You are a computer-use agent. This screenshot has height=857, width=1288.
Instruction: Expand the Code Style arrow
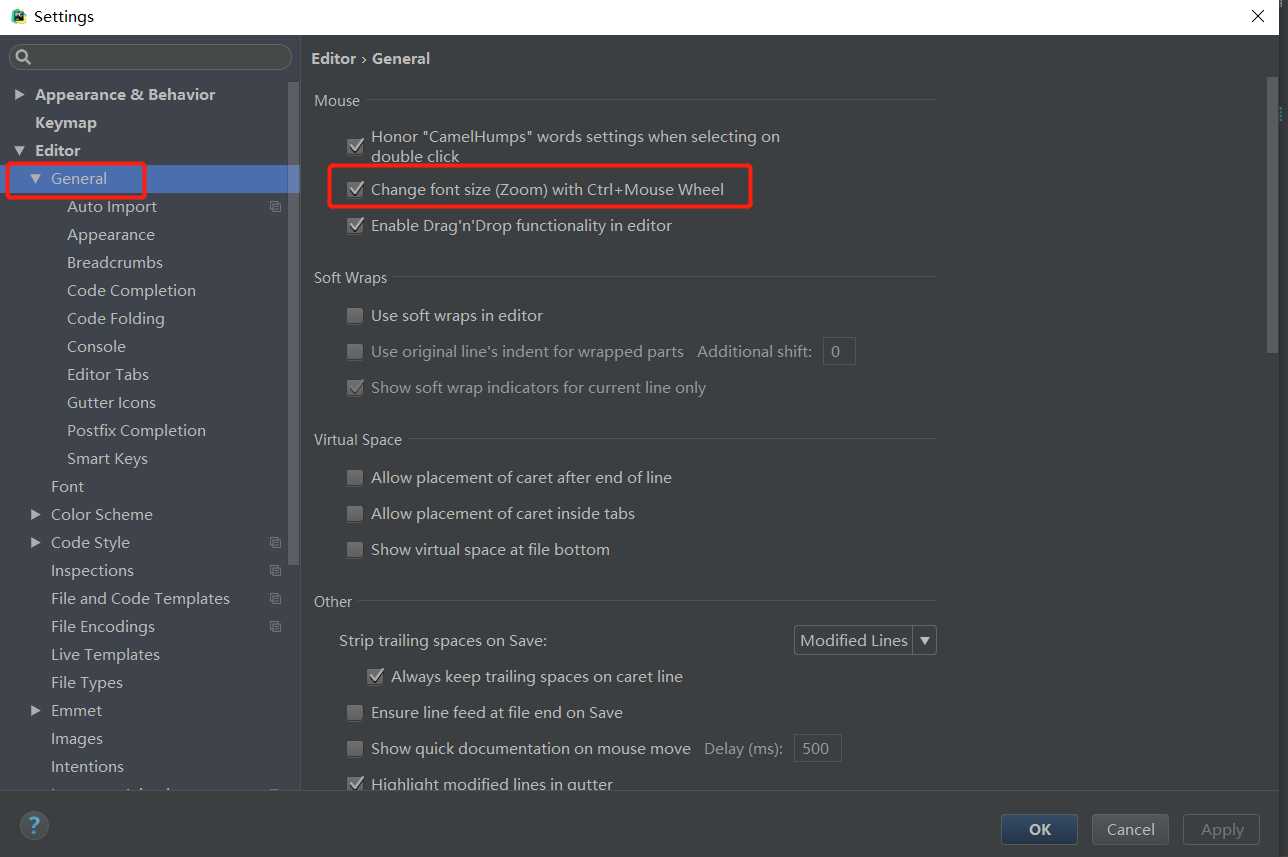click(35, 543)
